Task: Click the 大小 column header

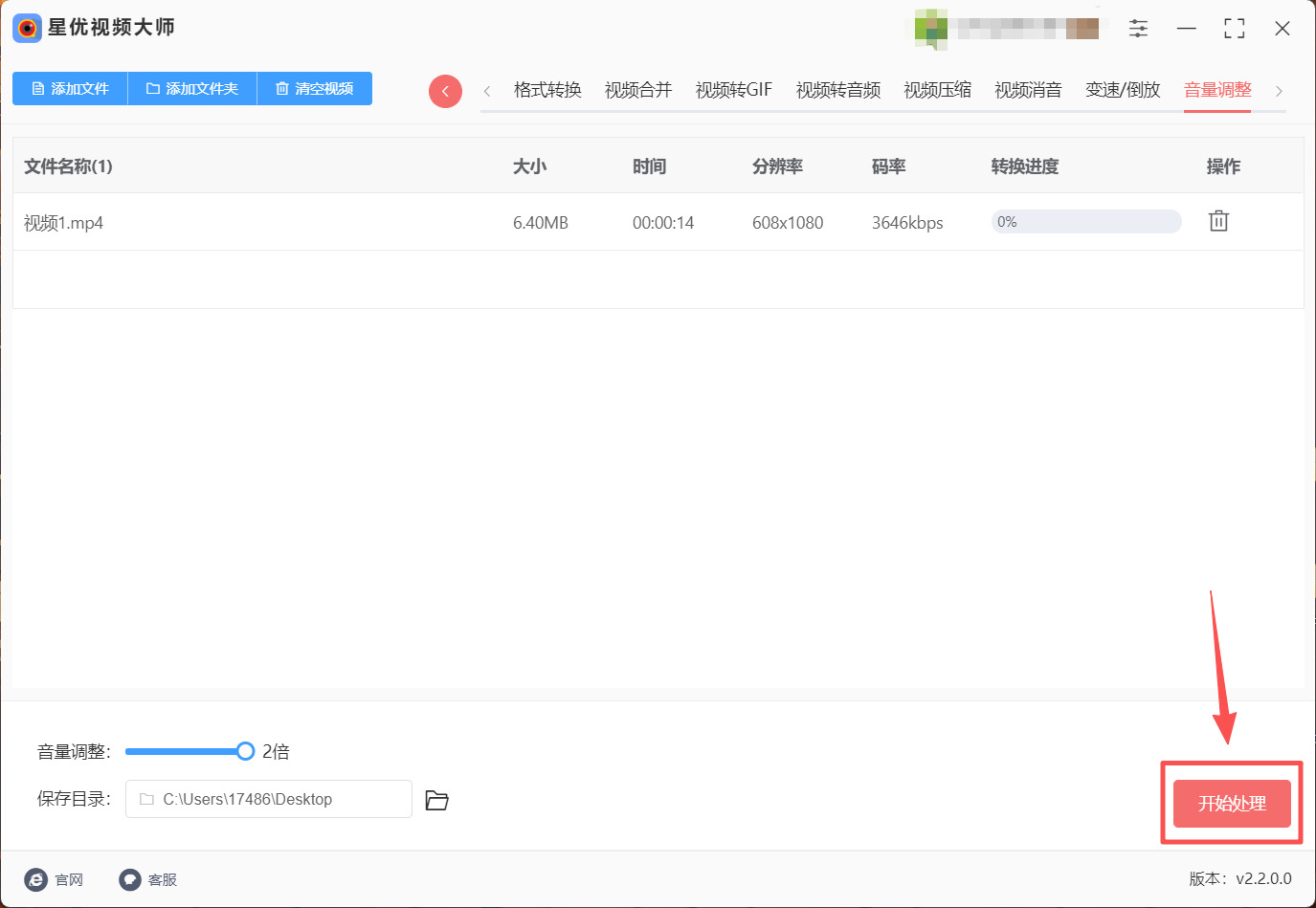Action: pos(529,166)
